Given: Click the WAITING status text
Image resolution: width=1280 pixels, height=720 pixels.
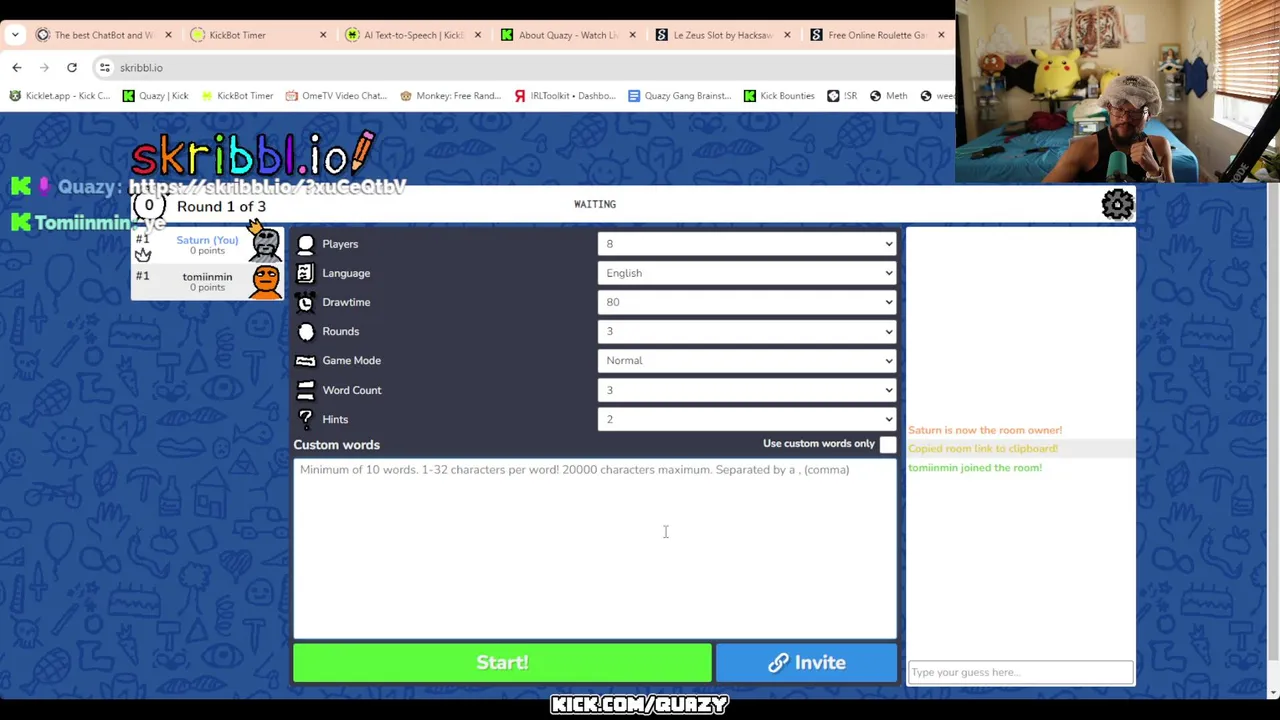Looking at the screenshot, I should [x=595, y=204].
